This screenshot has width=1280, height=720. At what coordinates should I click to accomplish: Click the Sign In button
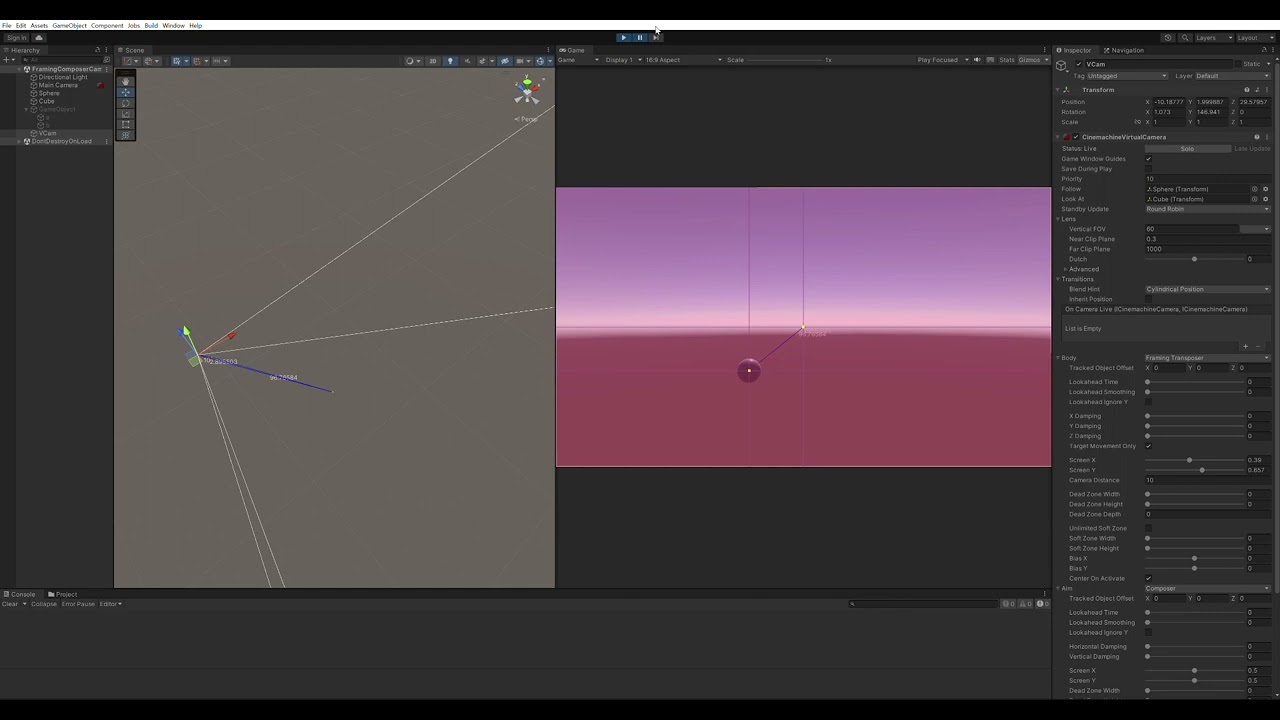pyautogui.click(x=16, y=37)
